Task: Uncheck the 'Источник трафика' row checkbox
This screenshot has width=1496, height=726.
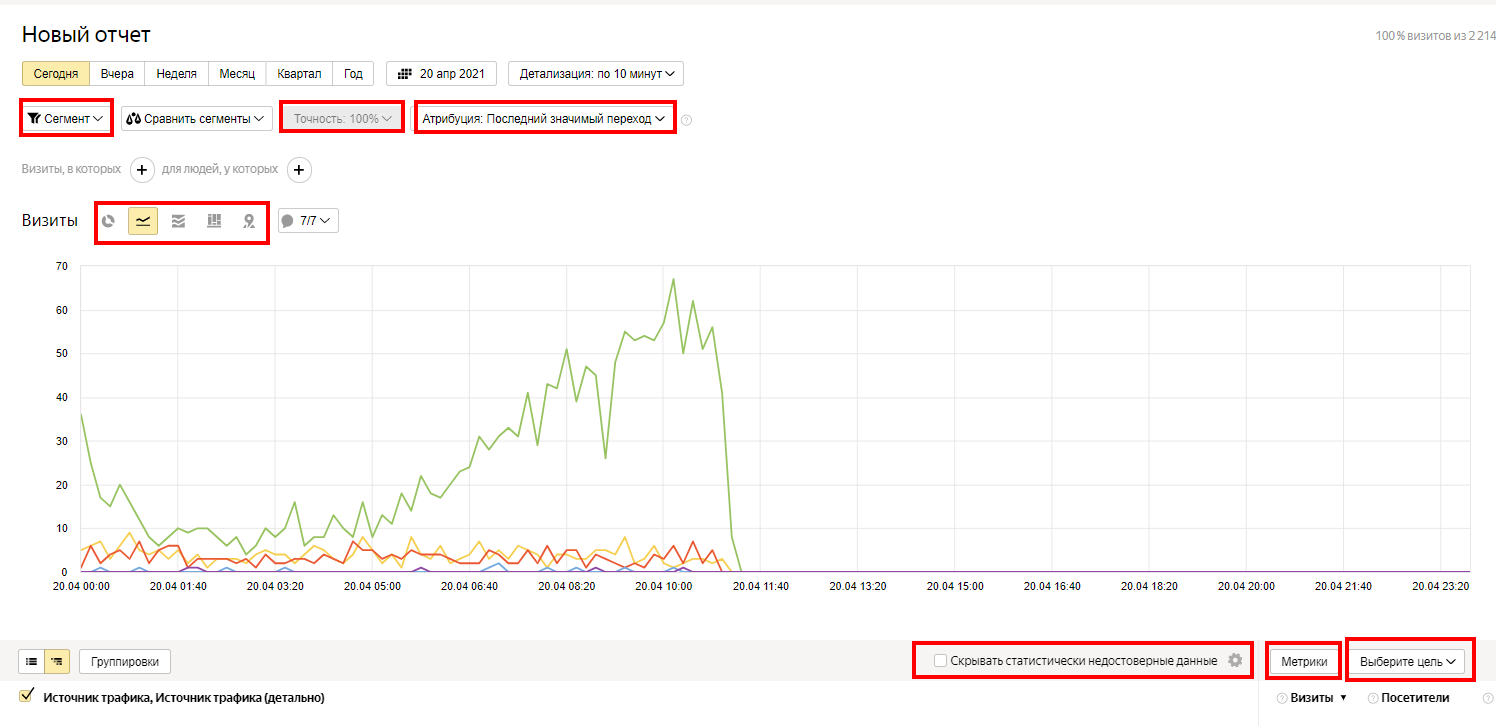Action: [x=26, y=696]
